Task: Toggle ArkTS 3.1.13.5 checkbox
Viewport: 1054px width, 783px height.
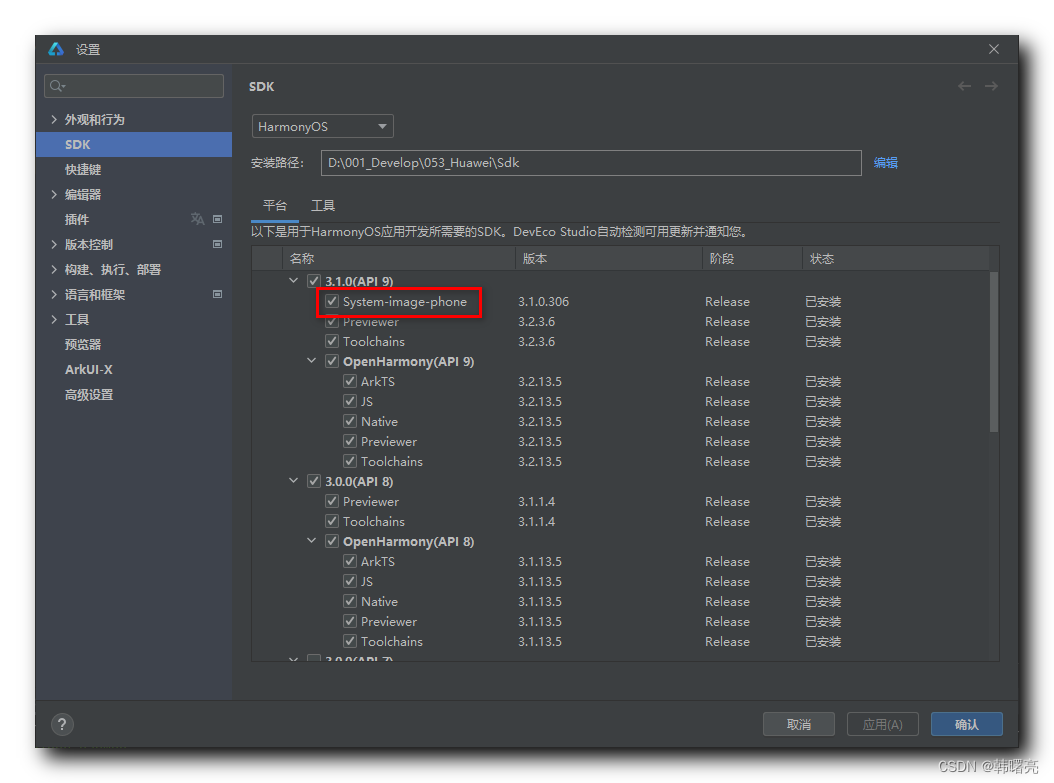Action: [x=350, y=561]
